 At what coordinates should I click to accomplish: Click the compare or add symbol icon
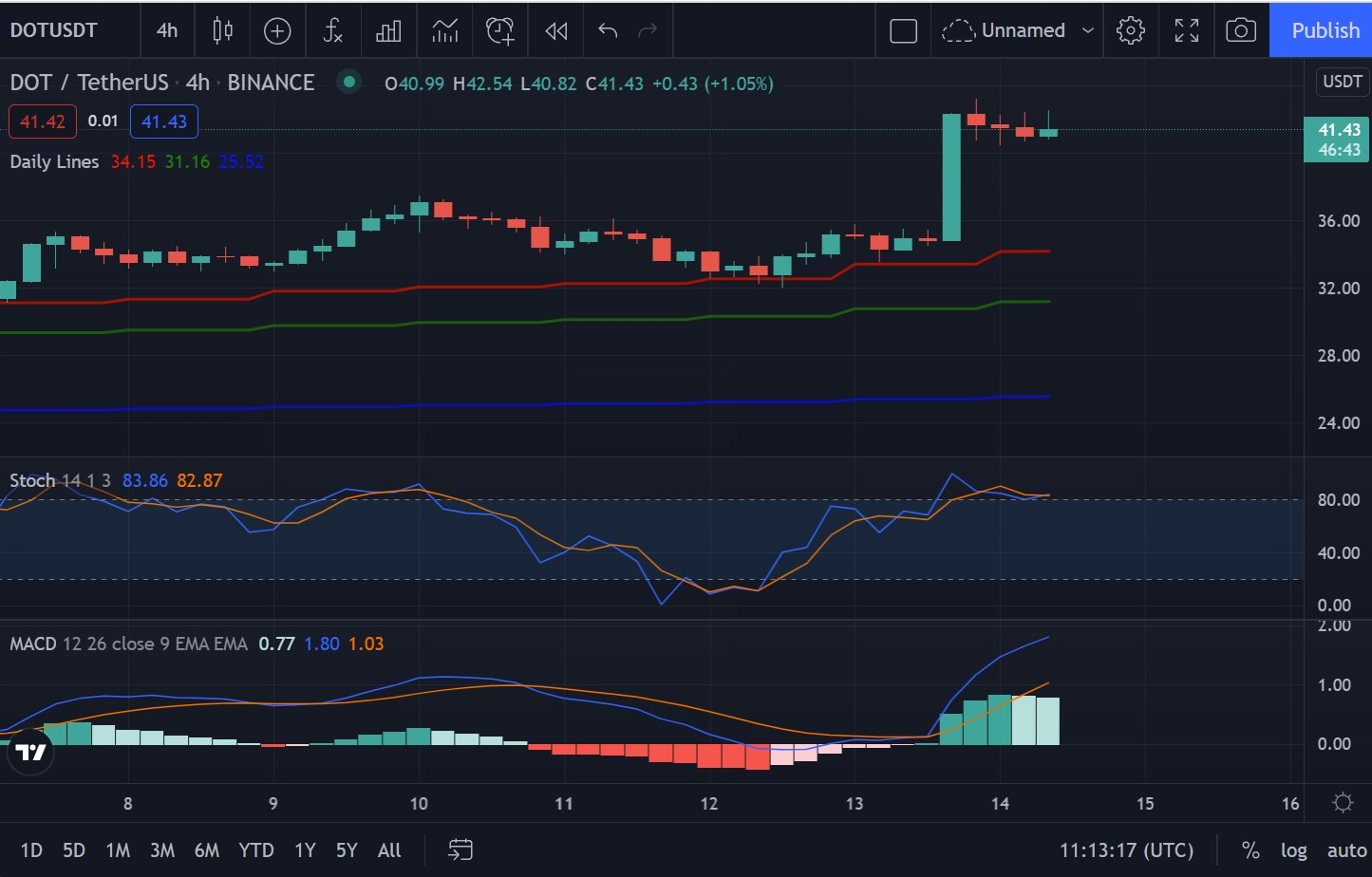click(x=277, y=30)
